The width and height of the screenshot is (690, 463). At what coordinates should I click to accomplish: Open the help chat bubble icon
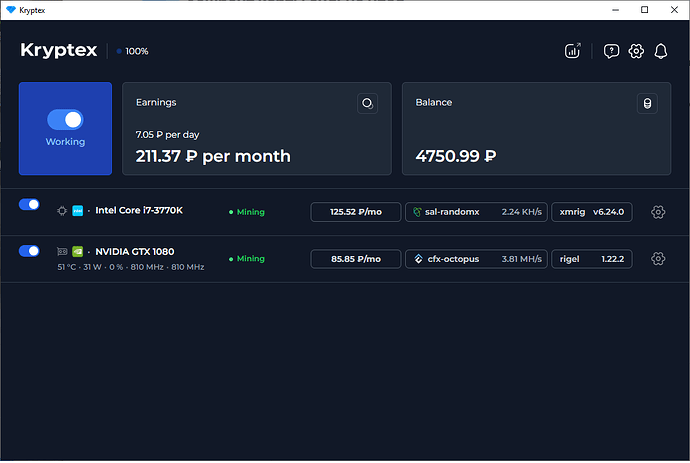pos(611,51)
